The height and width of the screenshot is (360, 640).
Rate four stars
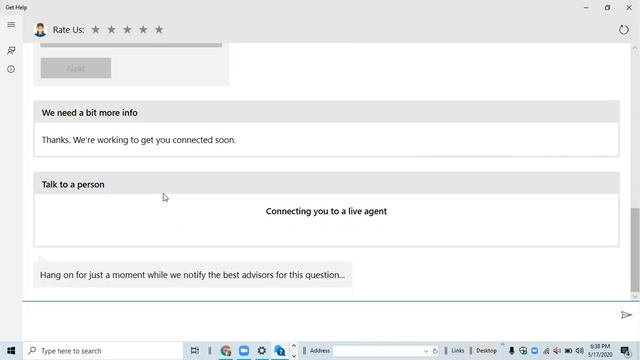pyautogui.click(x=143, y=29)
